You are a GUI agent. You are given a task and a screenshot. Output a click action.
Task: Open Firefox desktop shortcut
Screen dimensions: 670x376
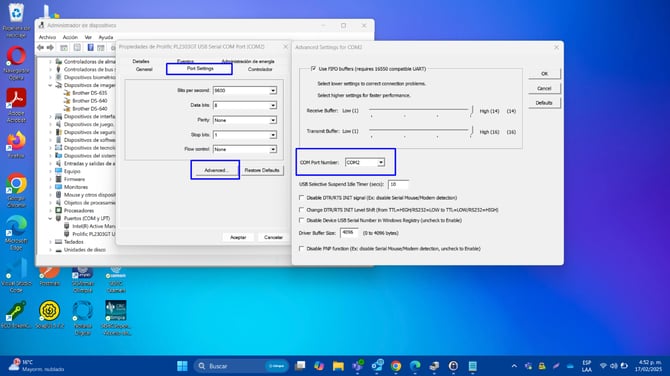[16, 145]
